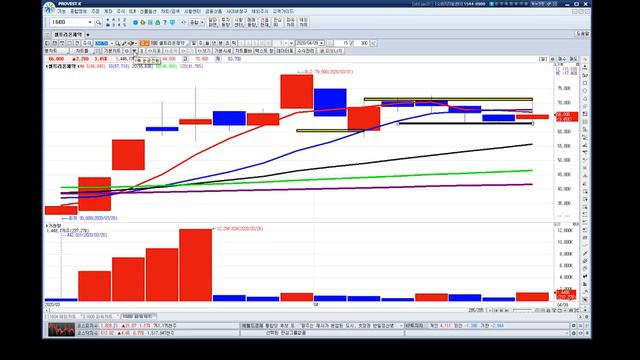Click the stock search magnifier in chart toolbar
This screenshot has height=360, width=640.
(x=118, y=43)
